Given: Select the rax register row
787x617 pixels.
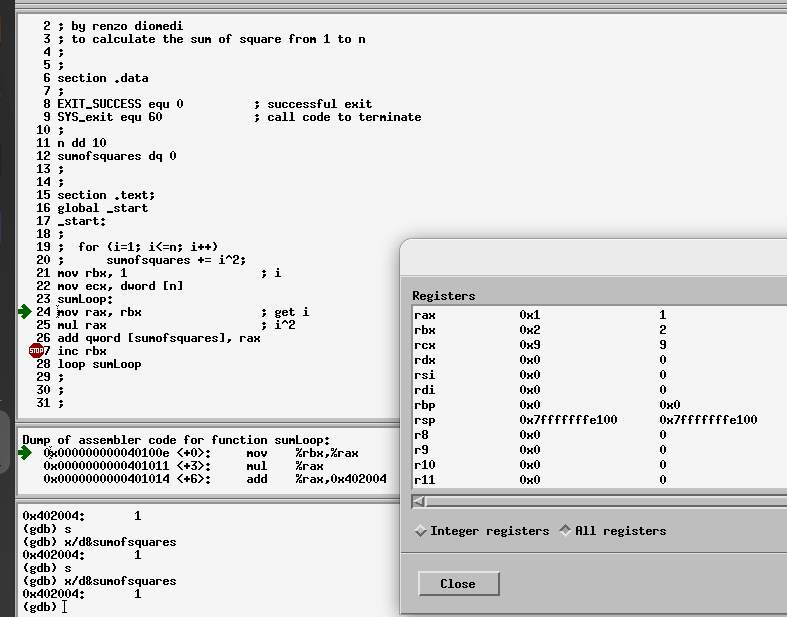Looking at the screenshot, I should coord(599,315).
